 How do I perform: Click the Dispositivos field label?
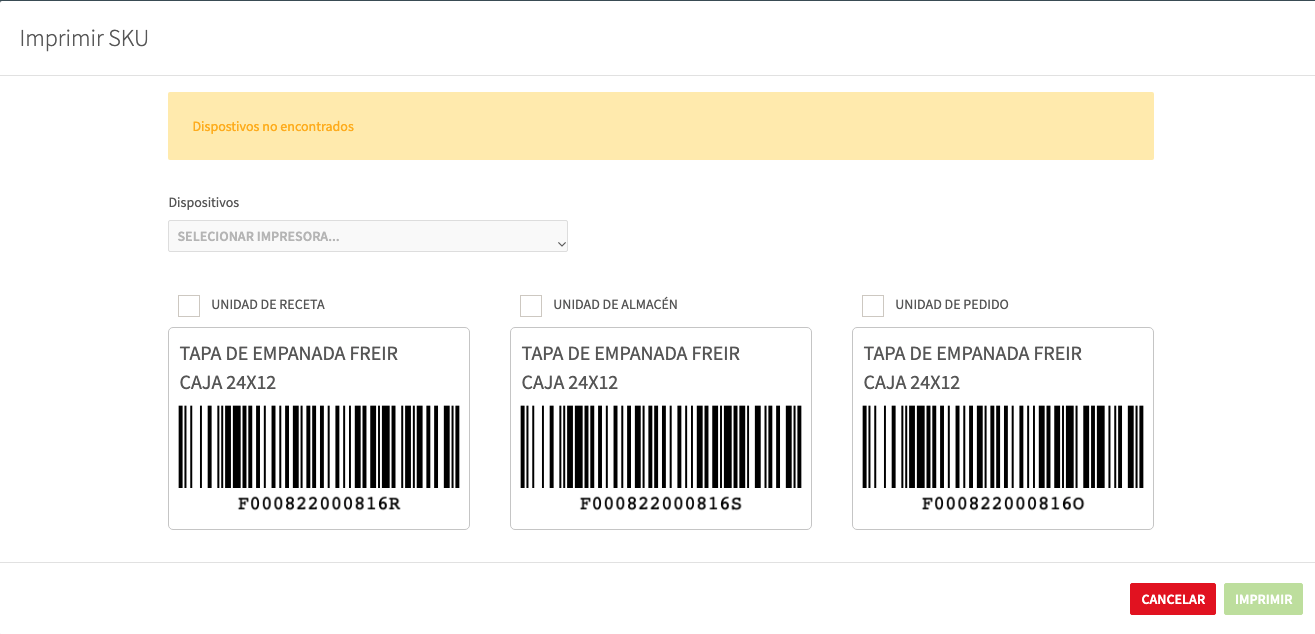point(204,202)
